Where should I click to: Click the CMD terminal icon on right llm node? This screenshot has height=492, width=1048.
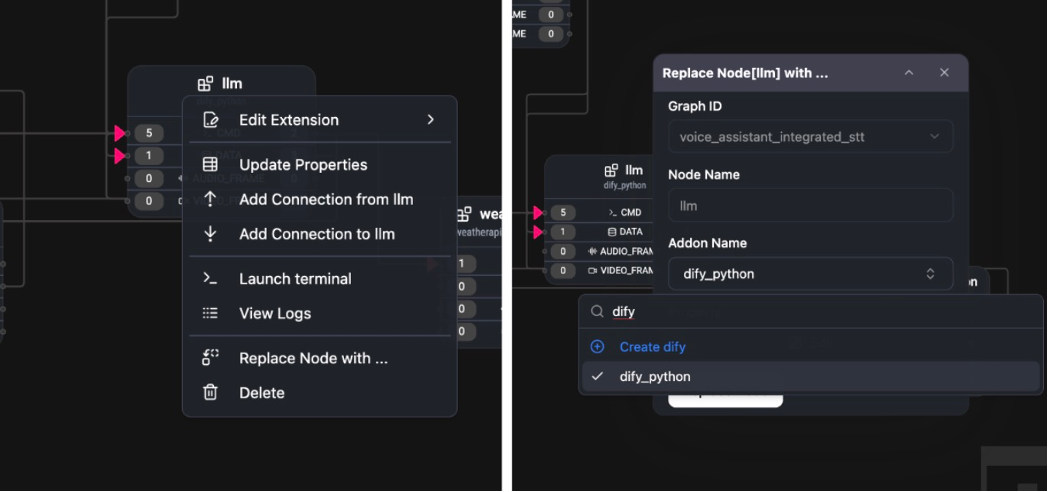click(x=612, y=213)
